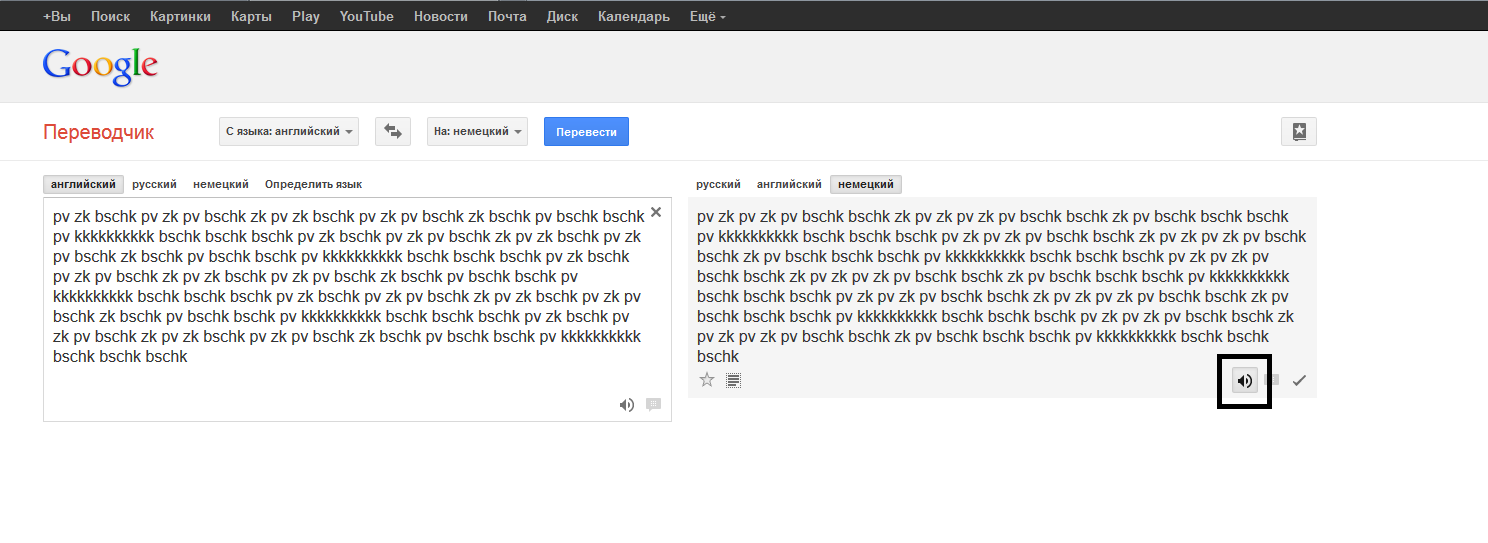Select английский as target language
The width and height of the screenshot is (1488, 543).
click(x=789, y=184)
